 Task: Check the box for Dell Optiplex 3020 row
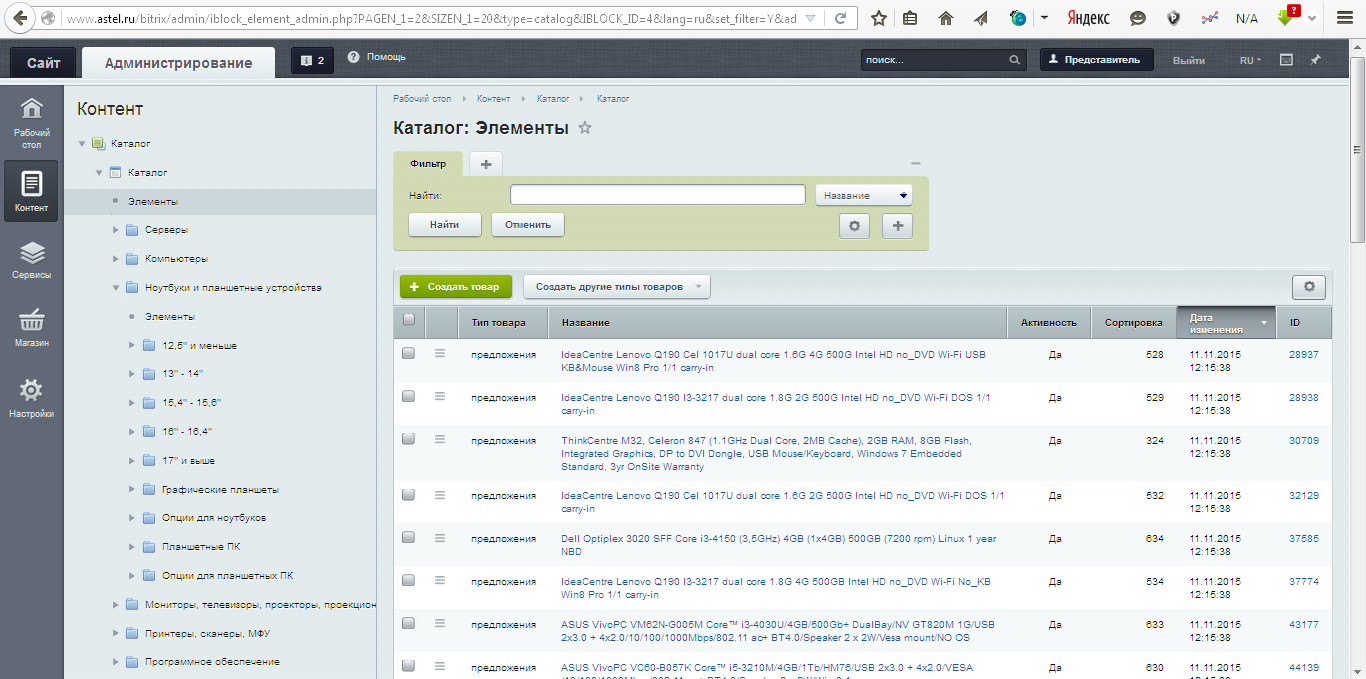tap(408, 538)
